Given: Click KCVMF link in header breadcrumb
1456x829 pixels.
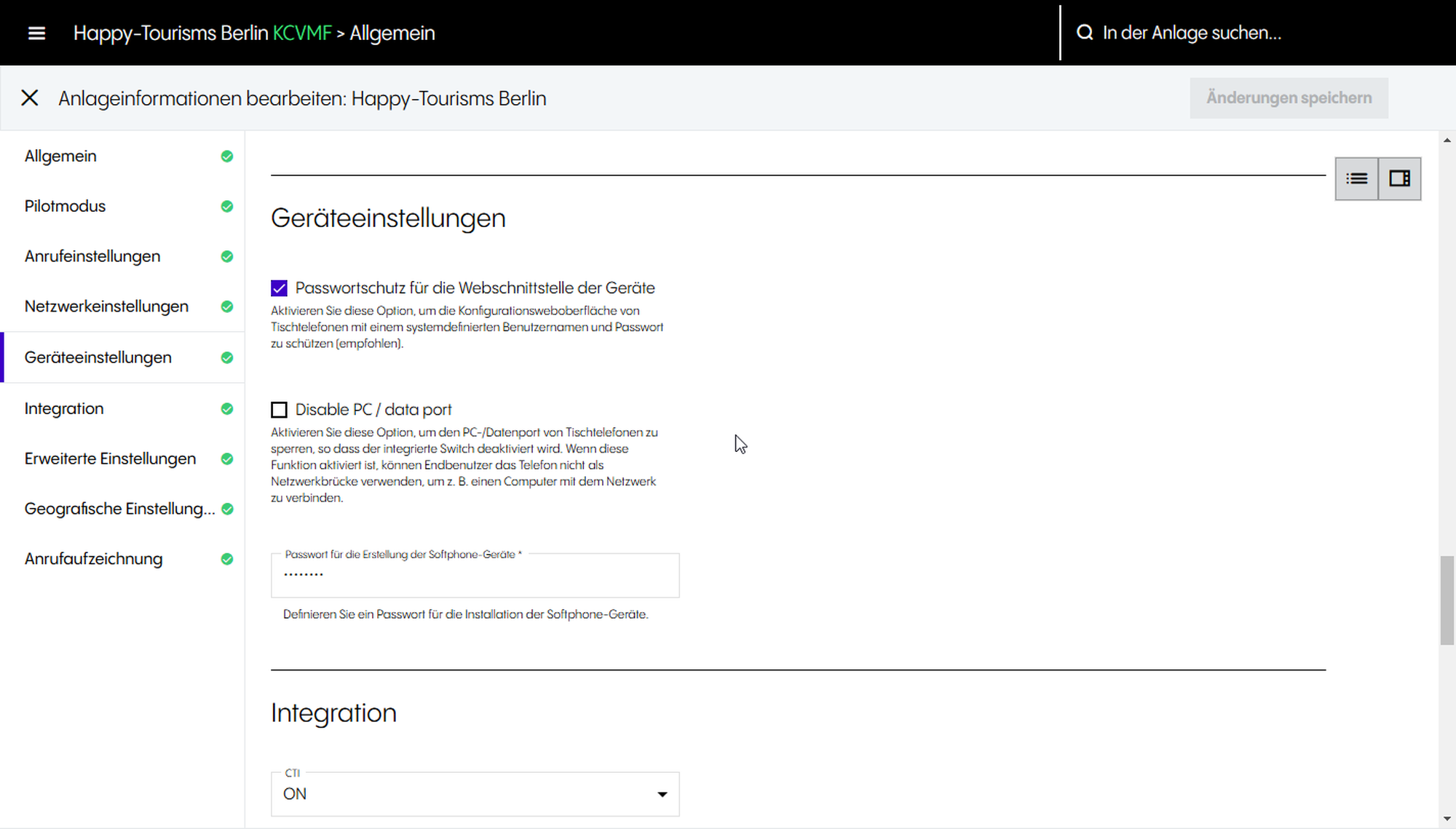Looking at the screenshot, I should (302, 33).
